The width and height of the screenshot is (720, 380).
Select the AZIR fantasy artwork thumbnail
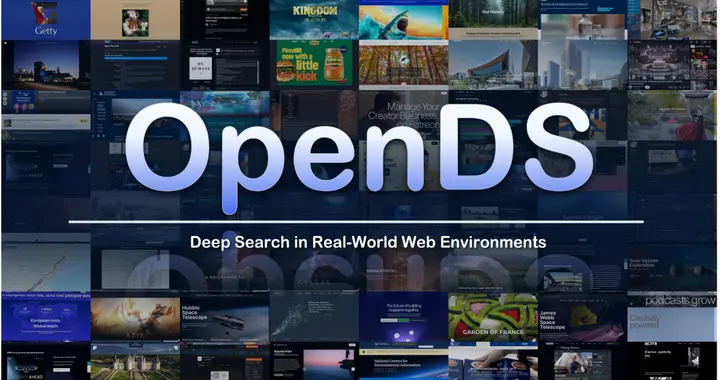point(135,318)
